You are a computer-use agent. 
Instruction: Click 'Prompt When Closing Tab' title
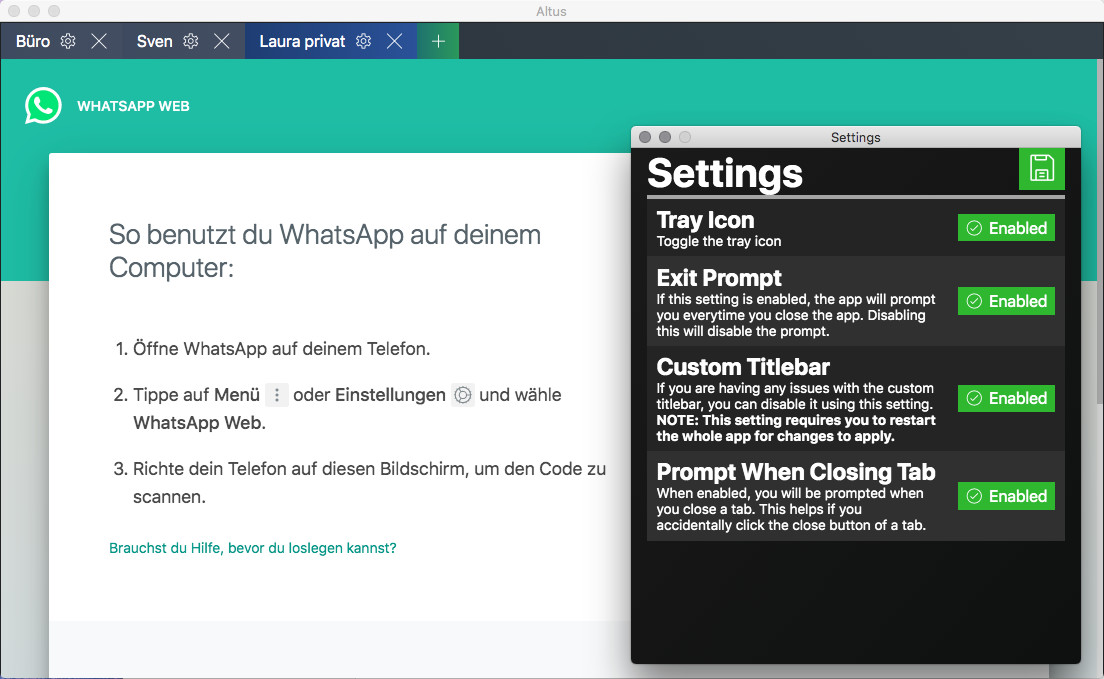796,471
